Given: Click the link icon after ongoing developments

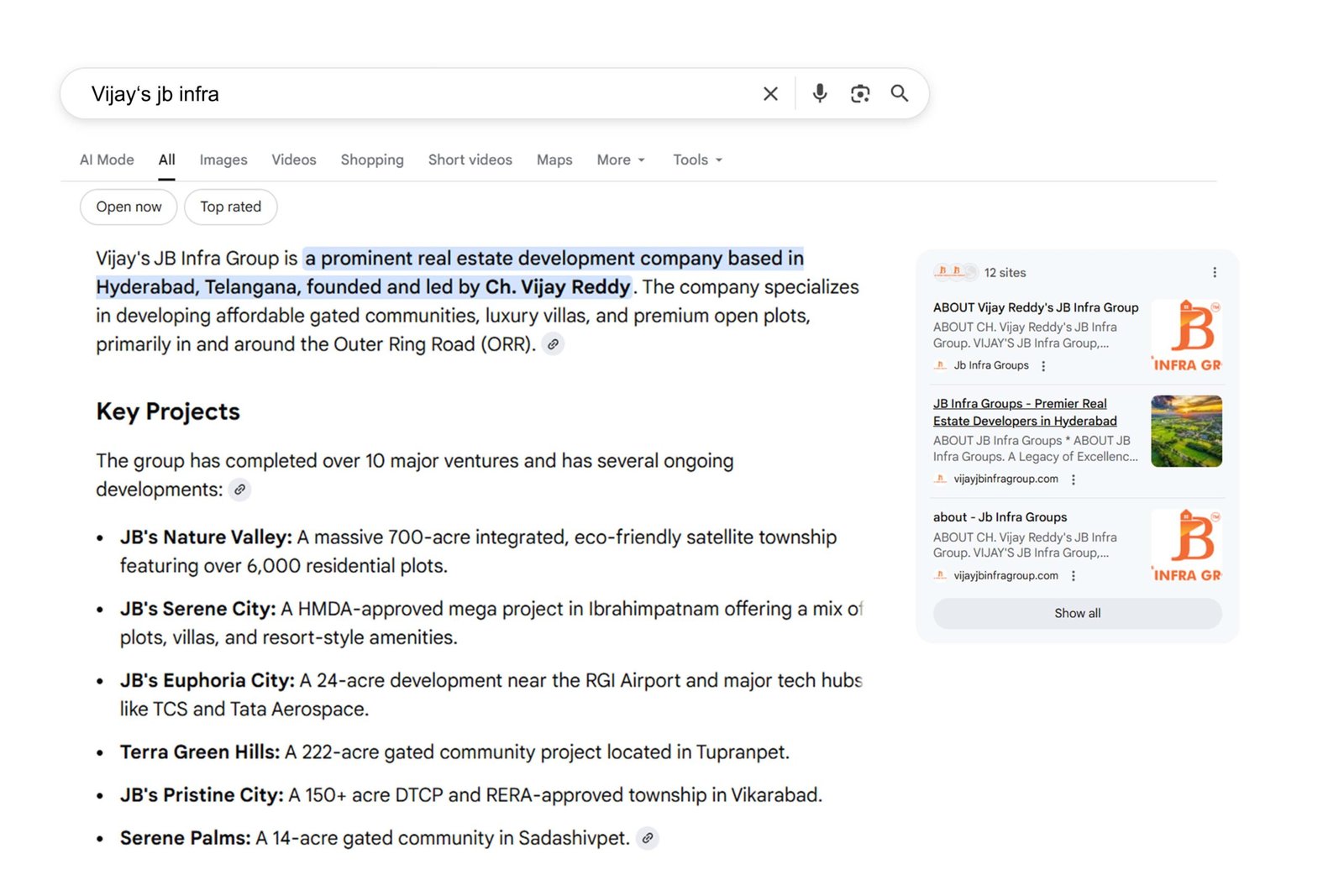Looking at the screenshot, I should pyautogui.click(x=240, y=490).
